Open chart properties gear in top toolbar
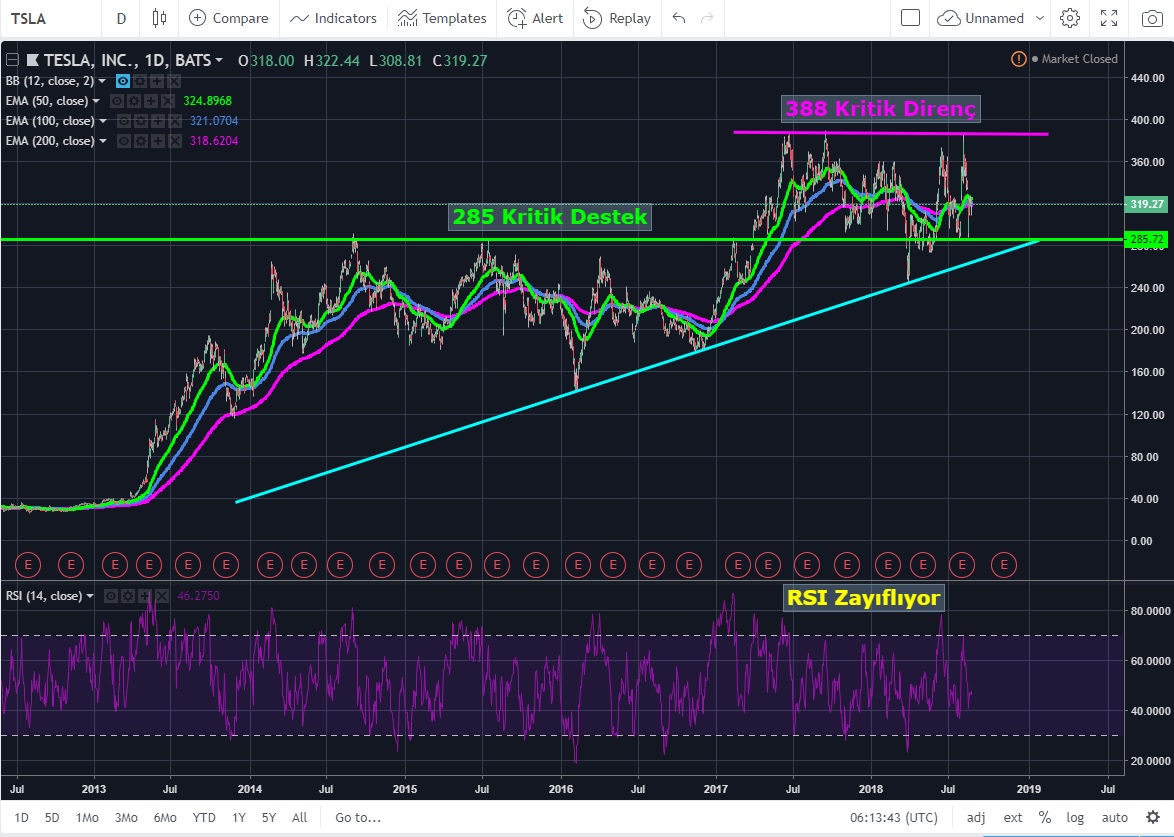1174x837 pixels. tap(1070, 18)
